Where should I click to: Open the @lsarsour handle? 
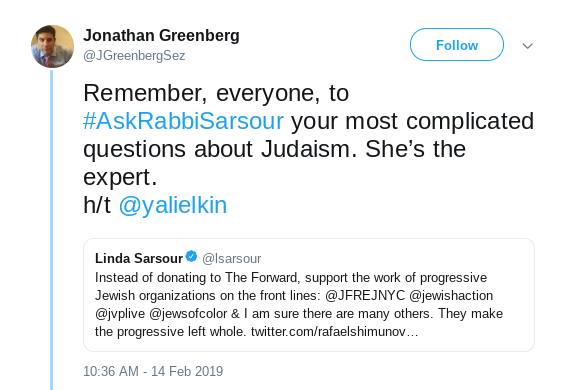pos(232,259)
